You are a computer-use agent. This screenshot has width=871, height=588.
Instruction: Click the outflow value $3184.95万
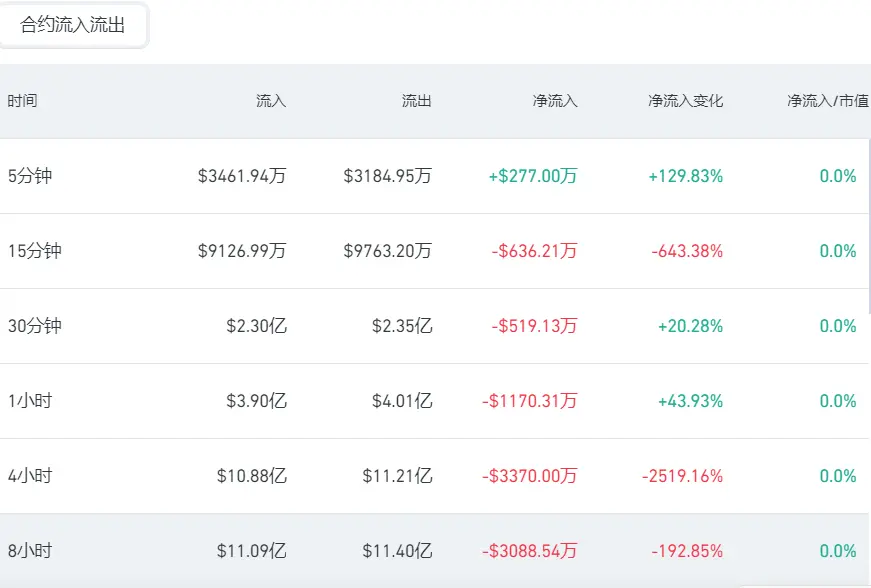[388, 176]
